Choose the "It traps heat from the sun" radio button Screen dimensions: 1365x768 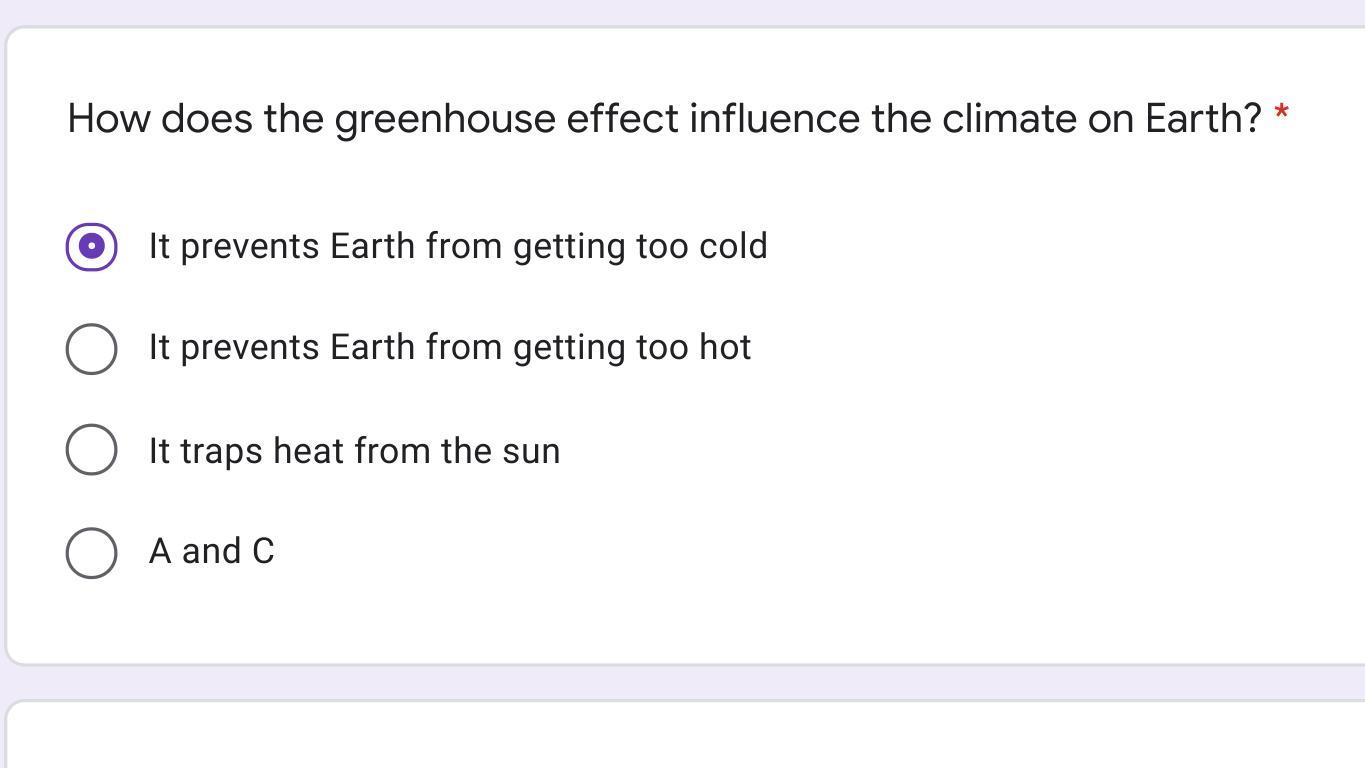[x=91, y=450]
